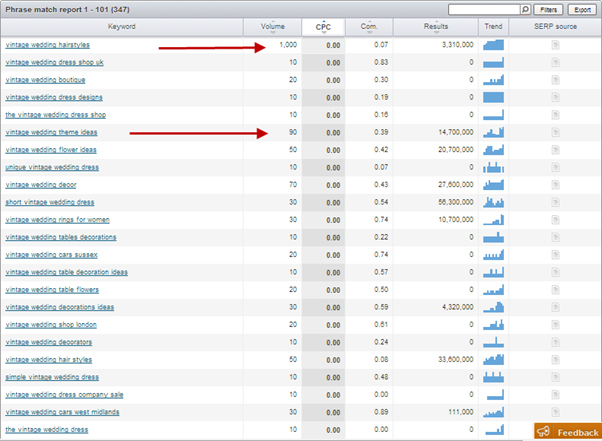Open SERP source for short vintage wedding dress
The width and height of the screenshot is (602, 441).
(555, 203)
